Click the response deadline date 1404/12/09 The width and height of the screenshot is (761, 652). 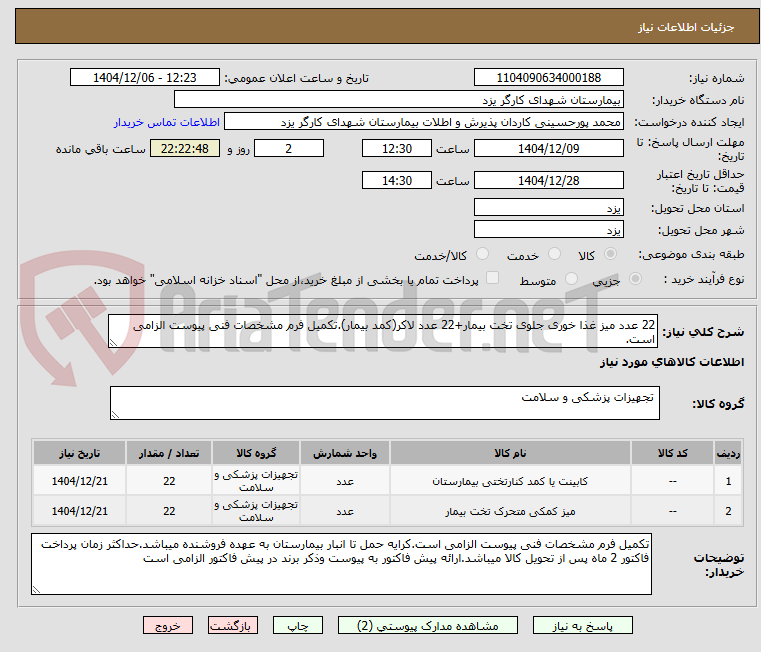[548, 149]
